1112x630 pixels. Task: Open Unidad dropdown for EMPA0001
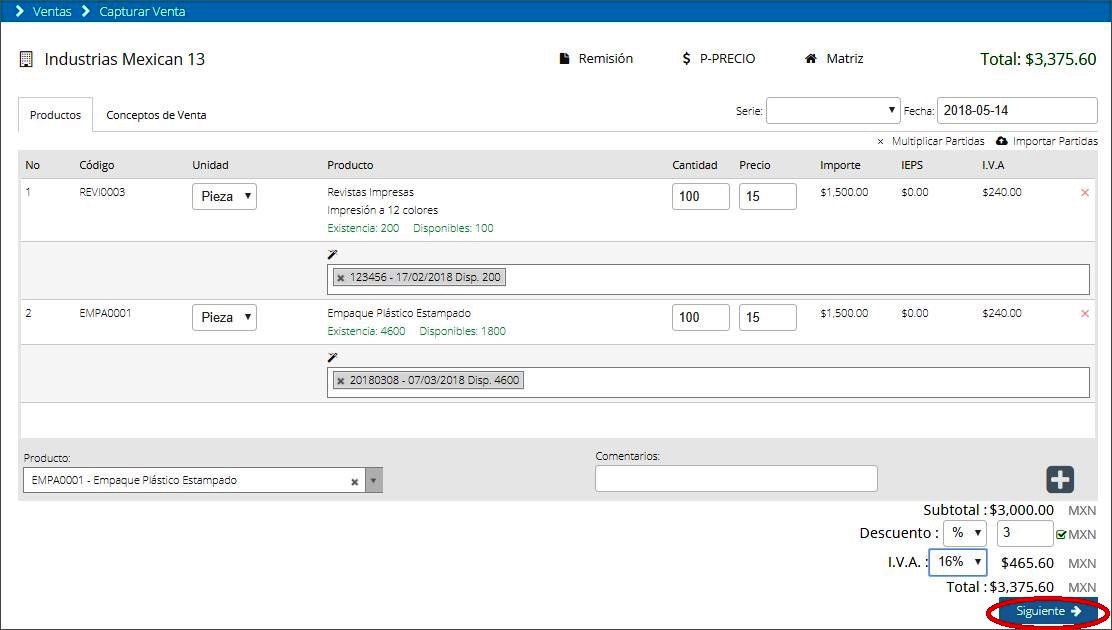(224, 317)
